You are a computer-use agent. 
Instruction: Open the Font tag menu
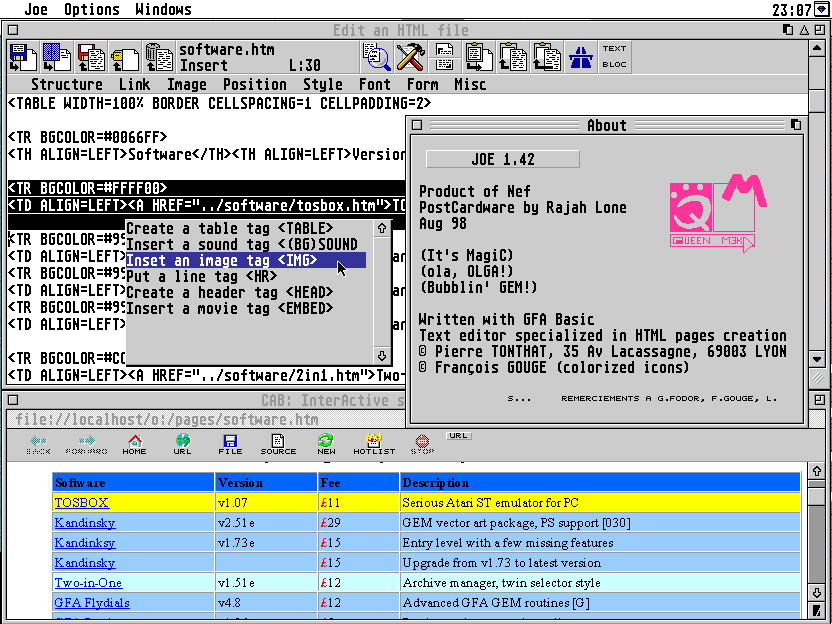coord(375,84)
